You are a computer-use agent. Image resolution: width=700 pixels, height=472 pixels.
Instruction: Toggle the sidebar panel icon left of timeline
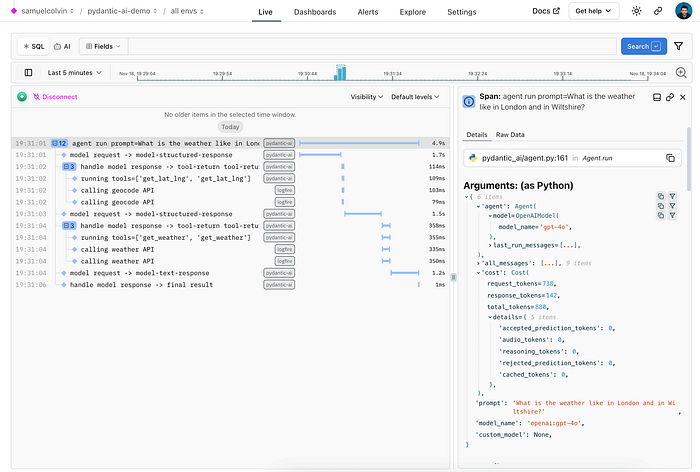28,73
